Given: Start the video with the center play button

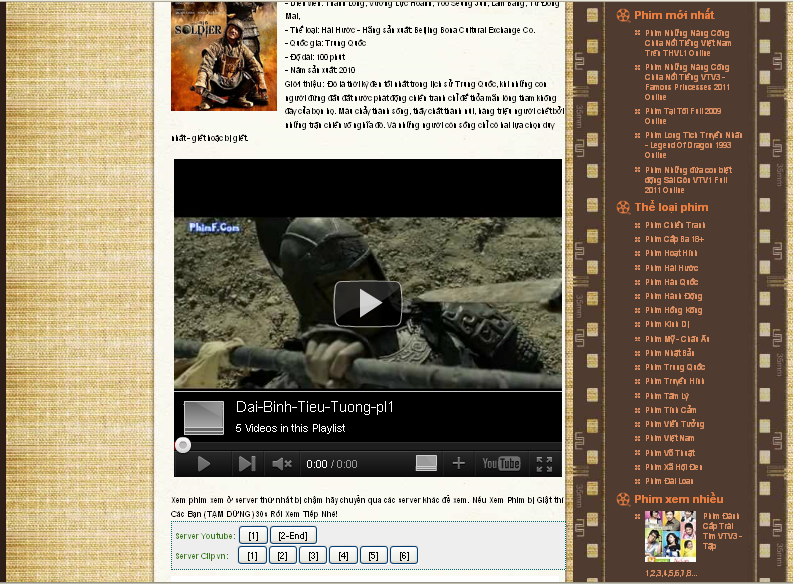Looking at the screenshot, I should pos(368,303).
